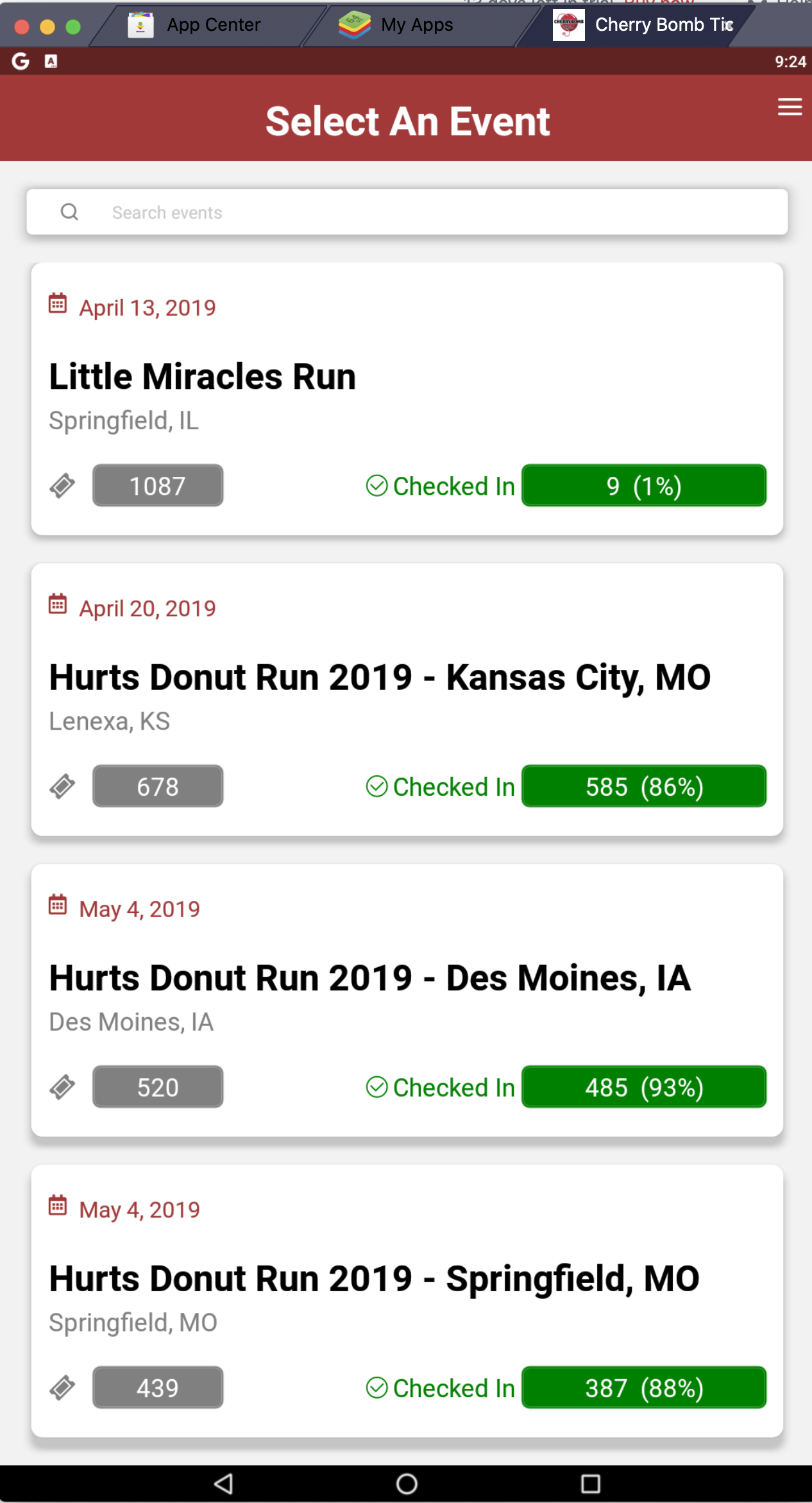
Task: Click the ticket icon on Des Moines event
Action: click(x=62, y=1087)
